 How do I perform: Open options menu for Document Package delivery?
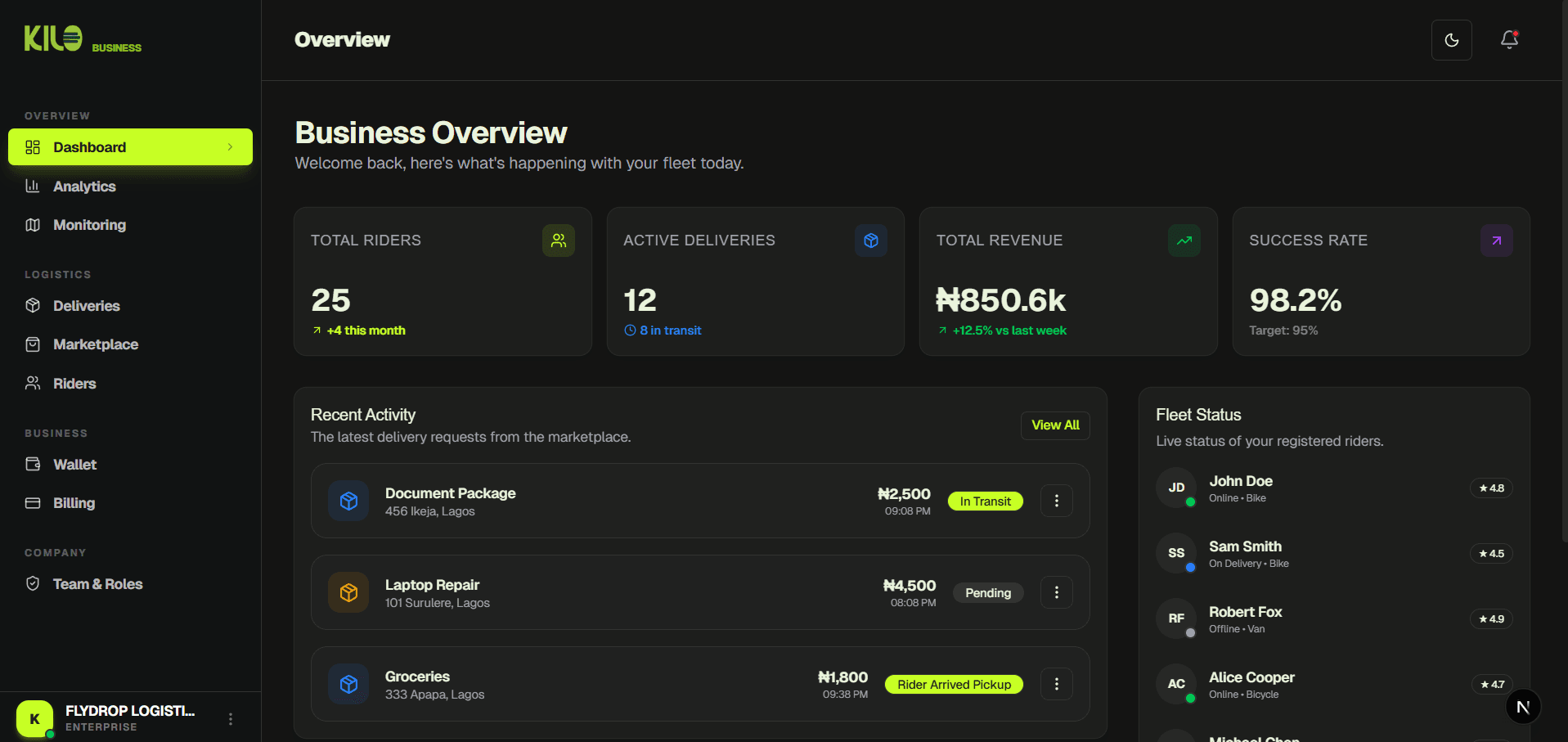point(1056,500)
